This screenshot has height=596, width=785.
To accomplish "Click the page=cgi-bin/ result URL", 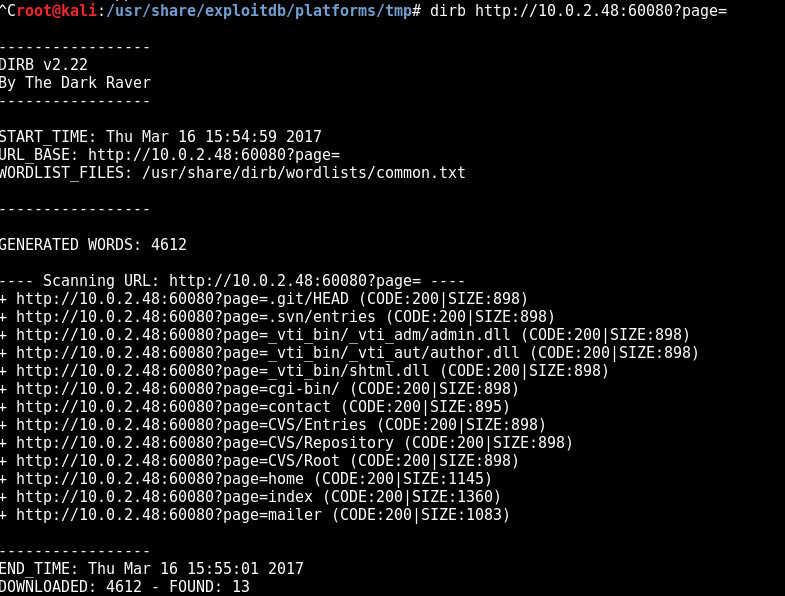I will click(178, 389).
